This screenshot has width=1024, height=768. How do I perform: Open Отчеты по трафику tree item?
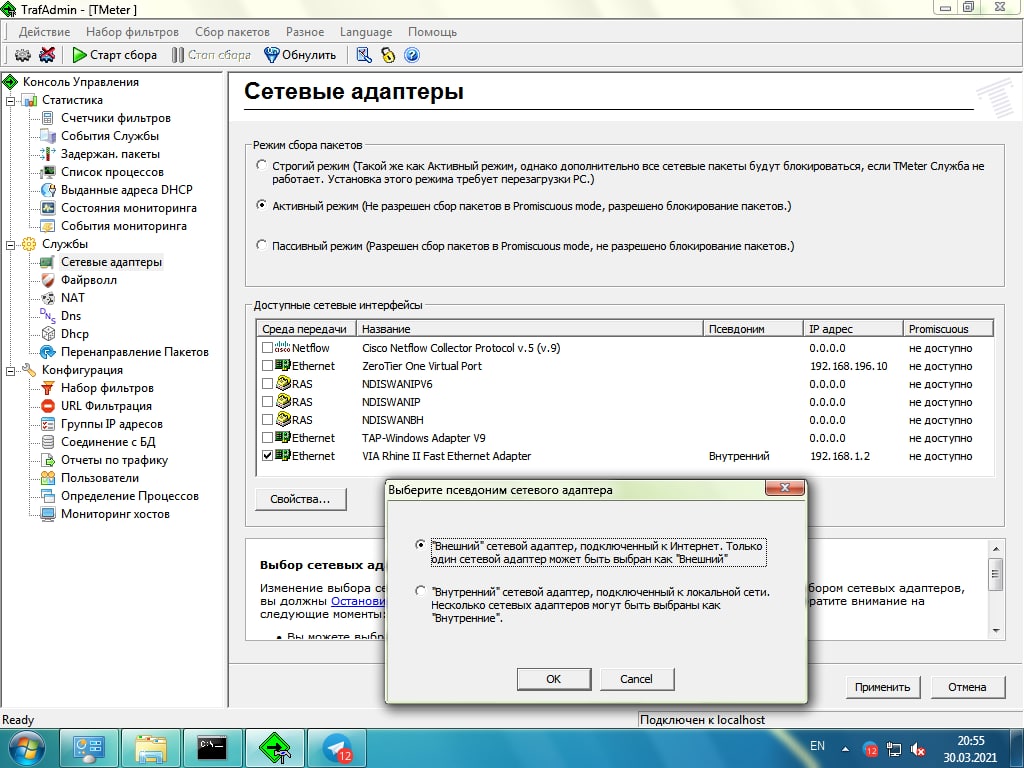click(x=114, y=460)
